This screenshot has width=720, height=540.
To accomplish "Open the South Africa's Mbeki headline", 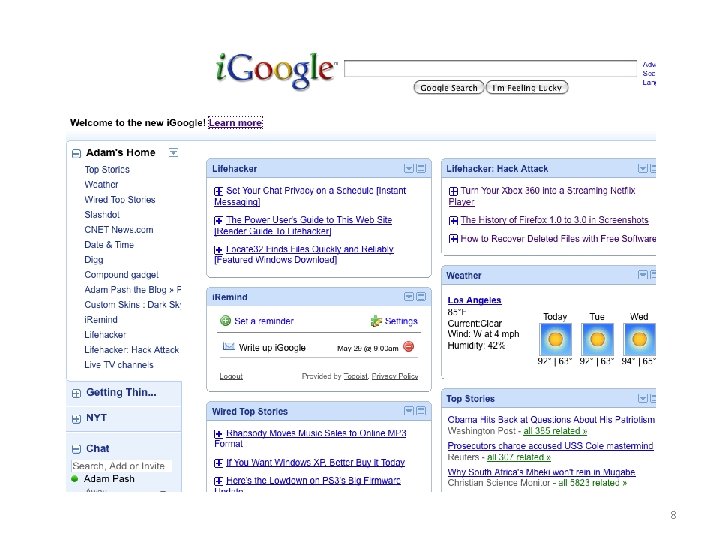I will [541, 472].
